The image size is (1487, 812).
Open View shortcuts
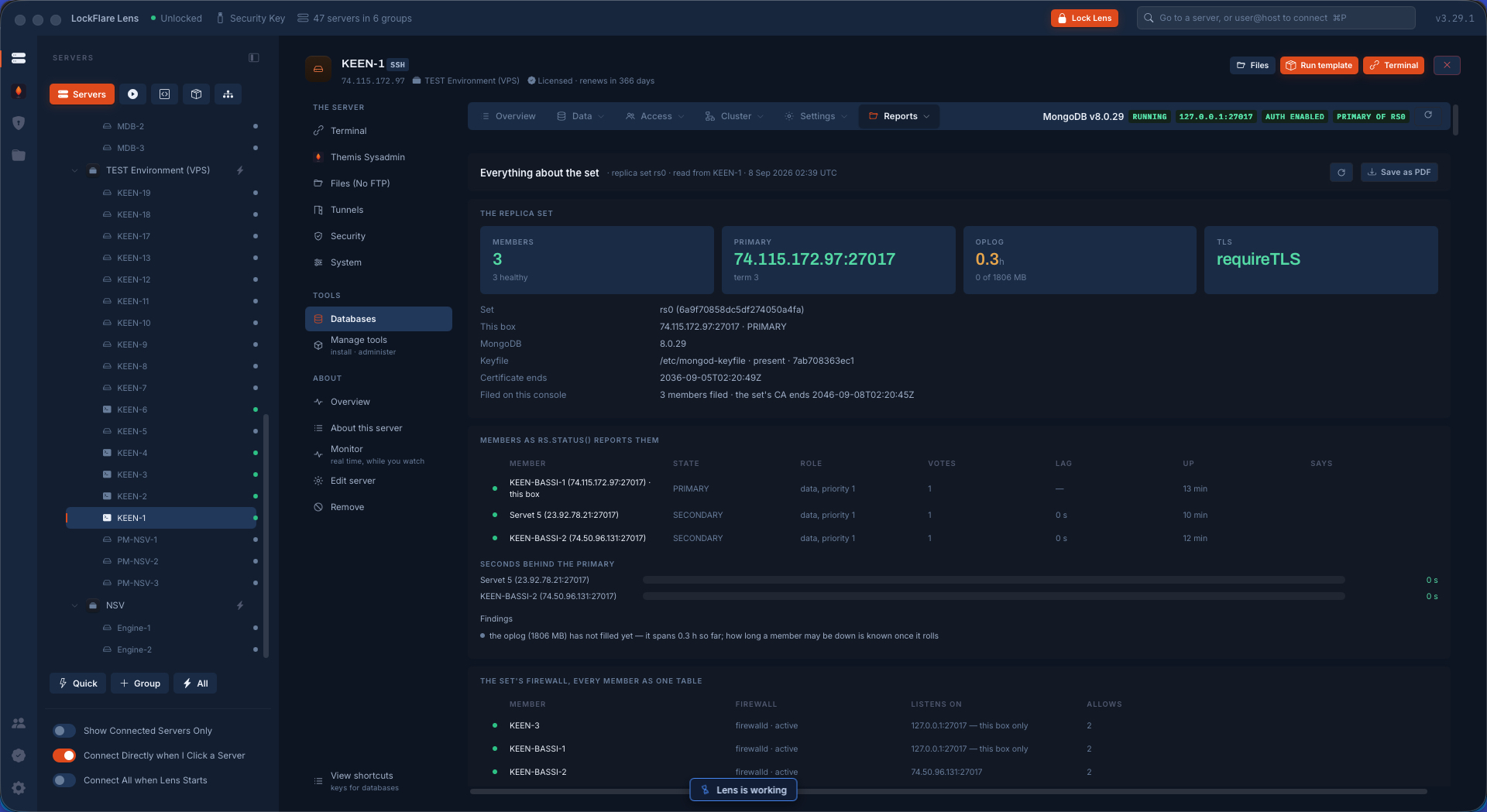[379, 781]
